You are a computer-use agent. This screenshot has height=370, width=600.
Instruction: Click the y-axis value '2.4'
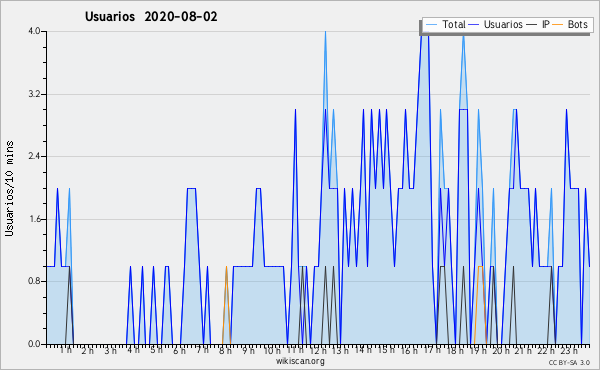[x=34, y=156]
